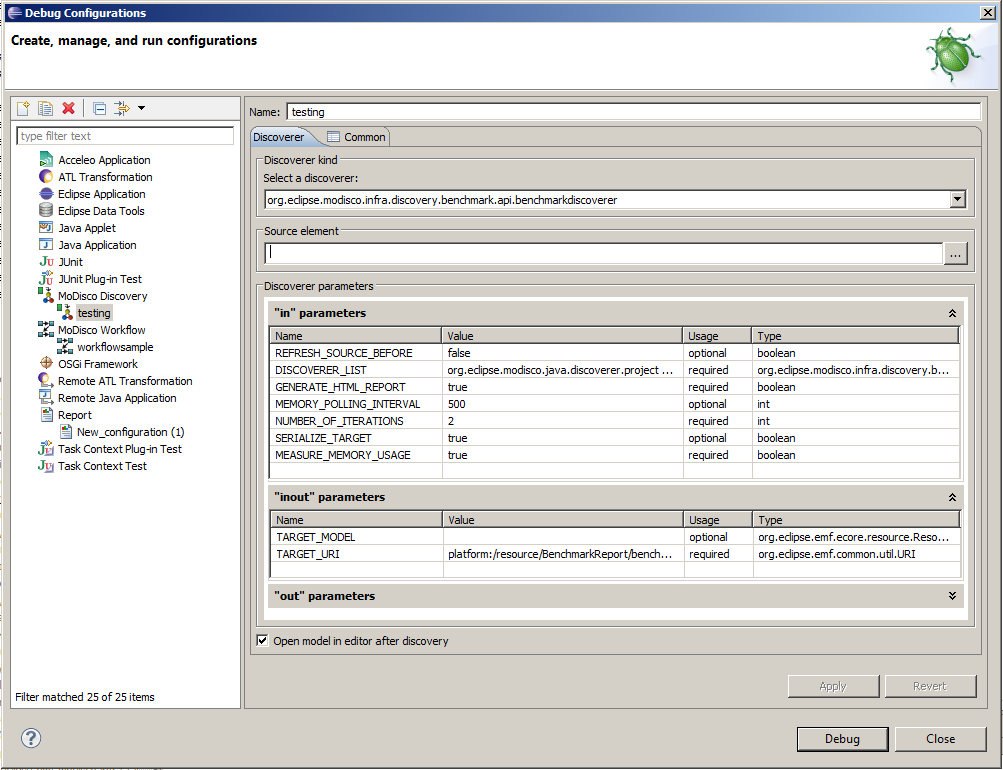Image resolution: width=1003 pixels, height=770 pixels.
Task: Open the help question mark icon
Action: (31, 738)
